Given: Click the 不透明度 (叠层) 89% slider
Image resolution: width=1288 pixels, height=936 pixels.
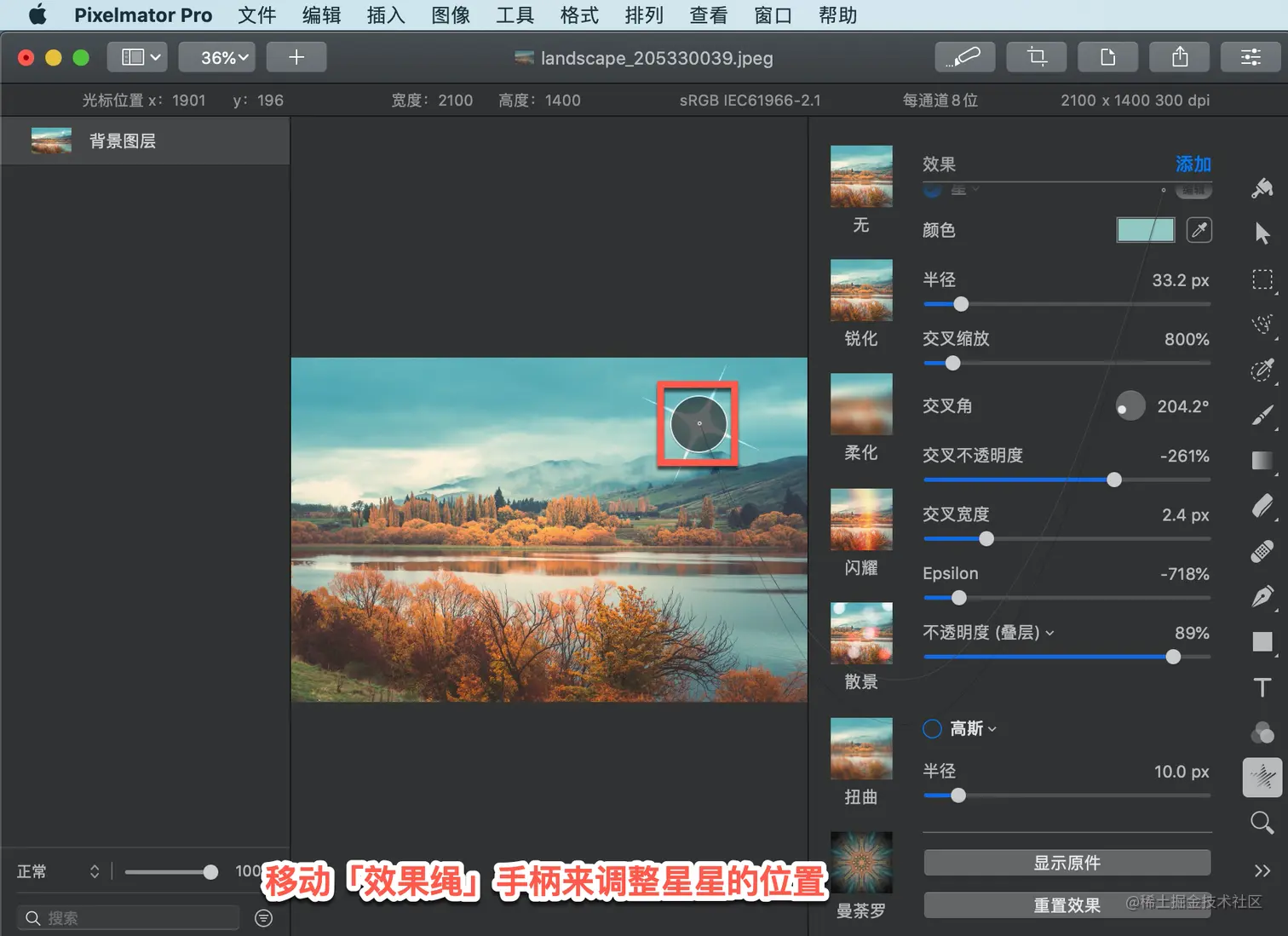Looking at the screenshot, I should [1067, 657].
